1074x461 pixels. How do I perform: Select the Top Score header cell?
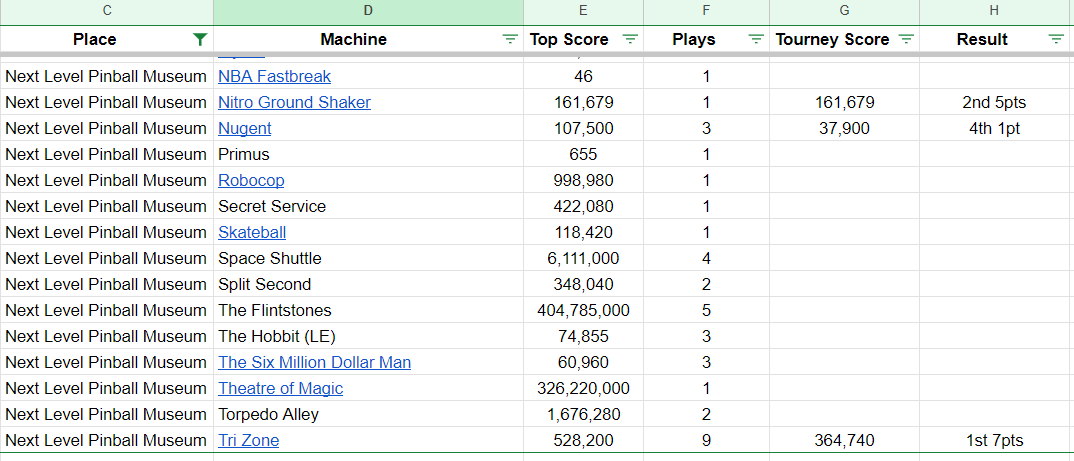point(584,40)
